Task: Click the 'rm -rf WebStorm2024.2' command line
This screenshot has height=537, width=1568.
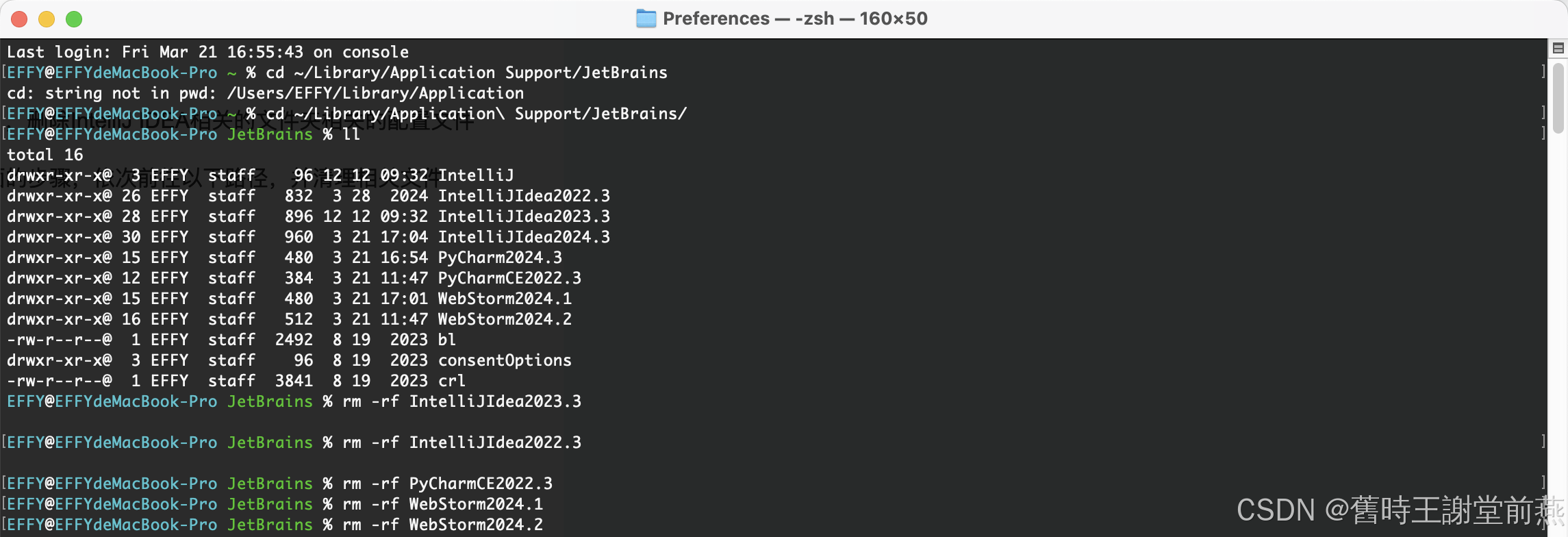Action: (442, 525)
